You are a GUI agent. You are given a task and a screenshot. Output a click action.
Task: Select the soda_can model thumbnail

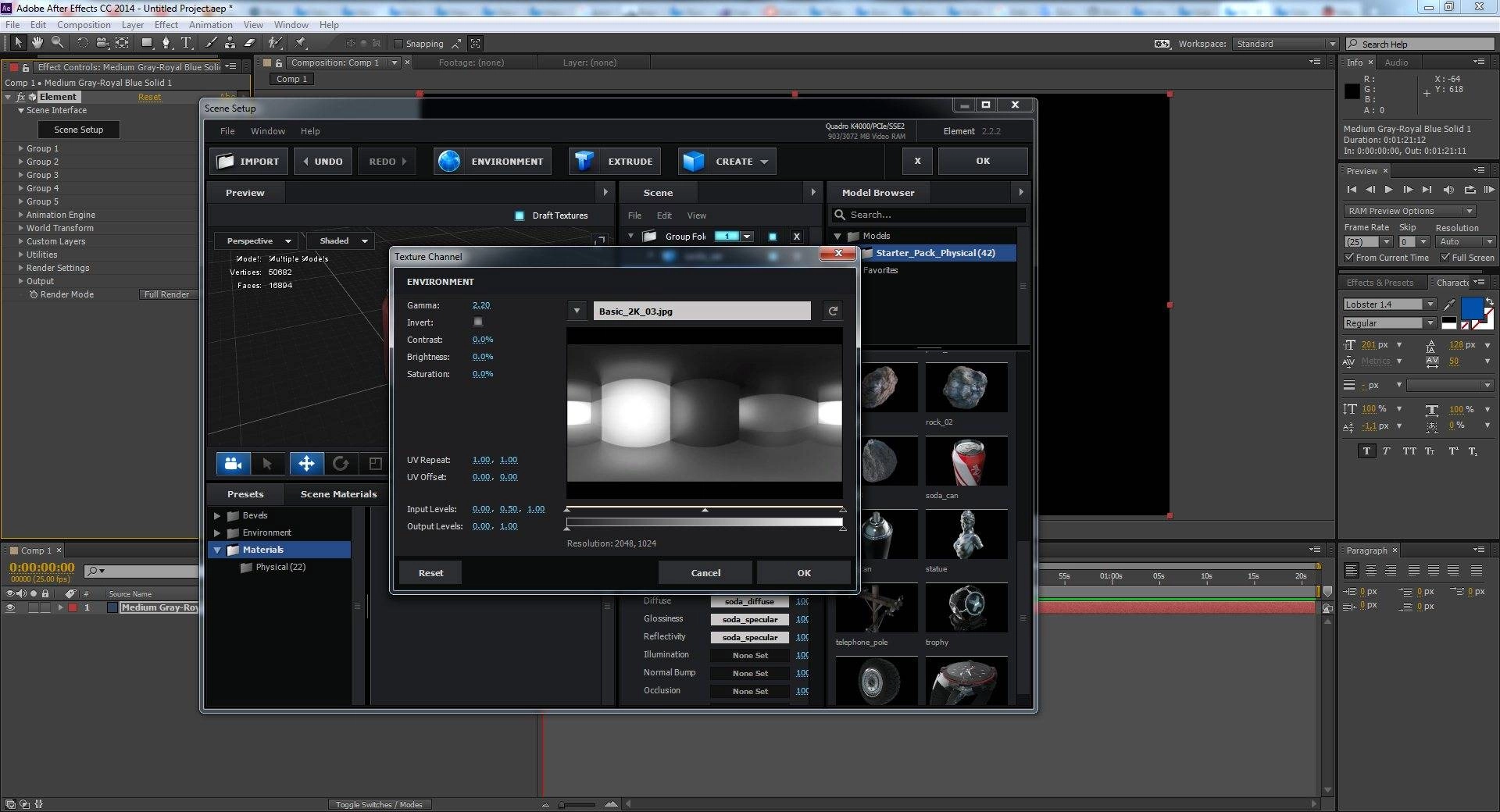click(966, 462)
